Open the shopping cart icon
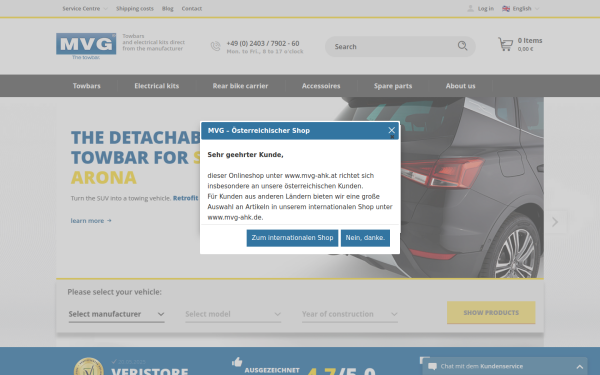 505,44
